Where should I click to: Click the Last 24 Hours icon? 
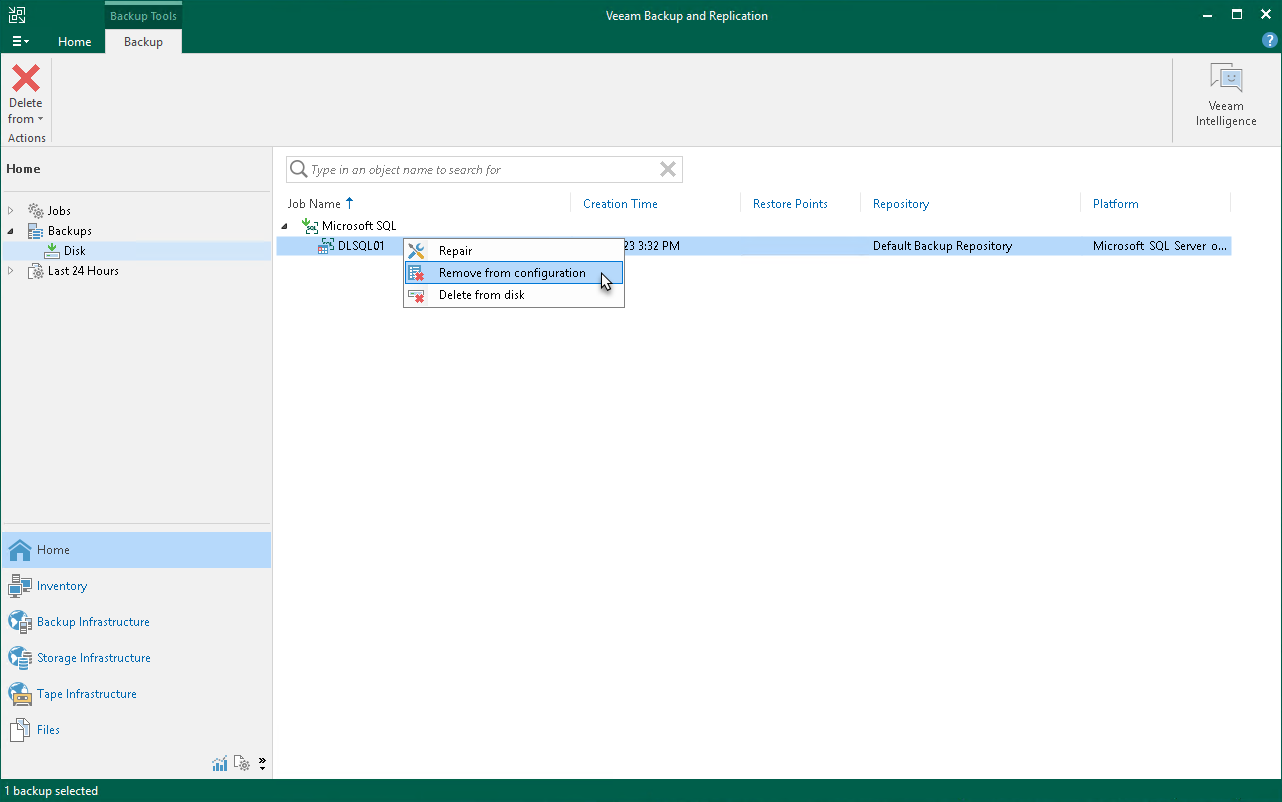(36, 271)
